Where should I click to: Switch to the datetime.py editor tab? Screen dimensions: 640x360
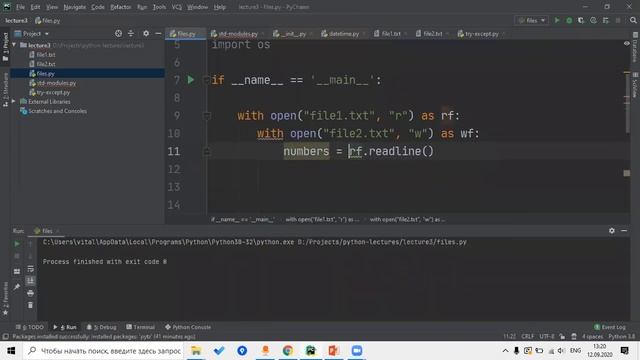pos(343,33)
